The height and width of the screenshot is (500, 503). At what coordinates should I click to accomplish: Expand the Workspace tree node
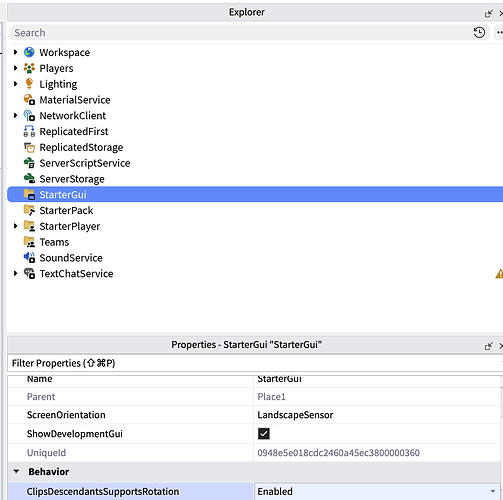15,52
